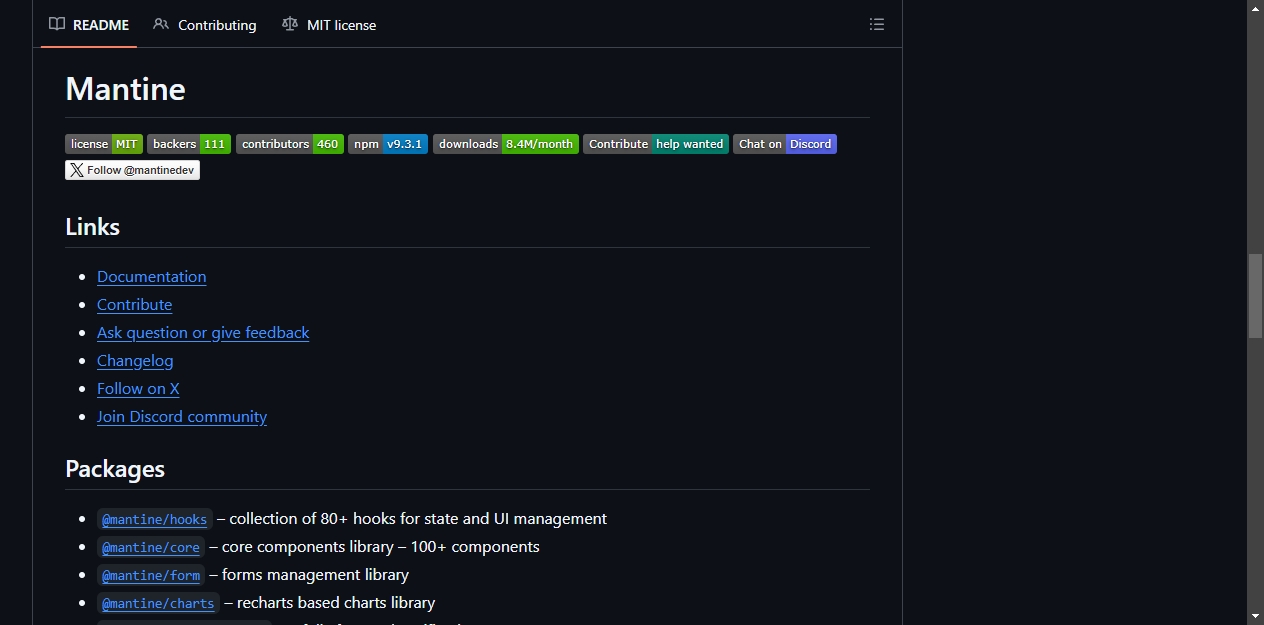Click the scrollbar up arrow
The image size is (1264, 625).
1255,8
